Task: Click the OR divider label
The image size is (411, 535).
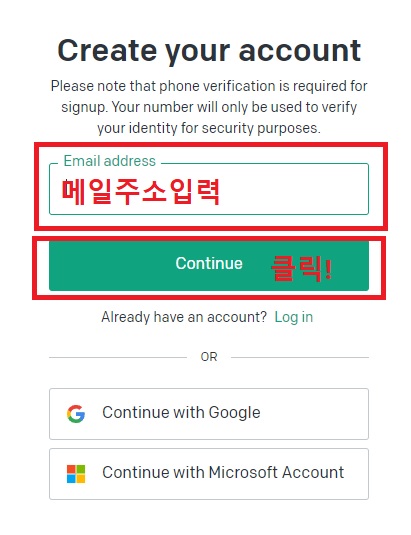Action: pyautogui.click(x=209, y=357)
